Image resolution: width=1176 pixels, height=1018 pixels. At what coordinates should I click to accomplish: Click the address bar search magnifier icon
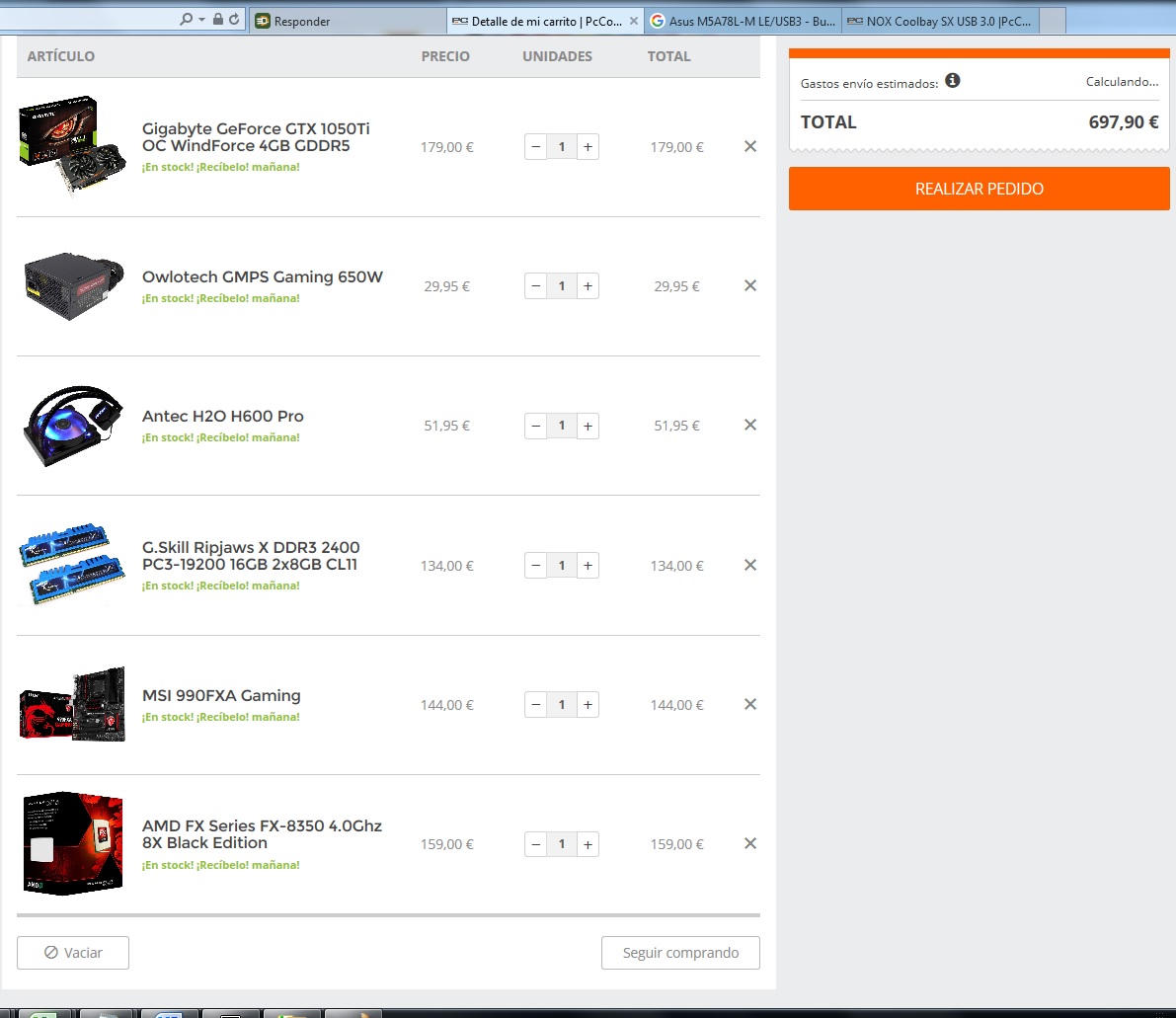point(186,20)
